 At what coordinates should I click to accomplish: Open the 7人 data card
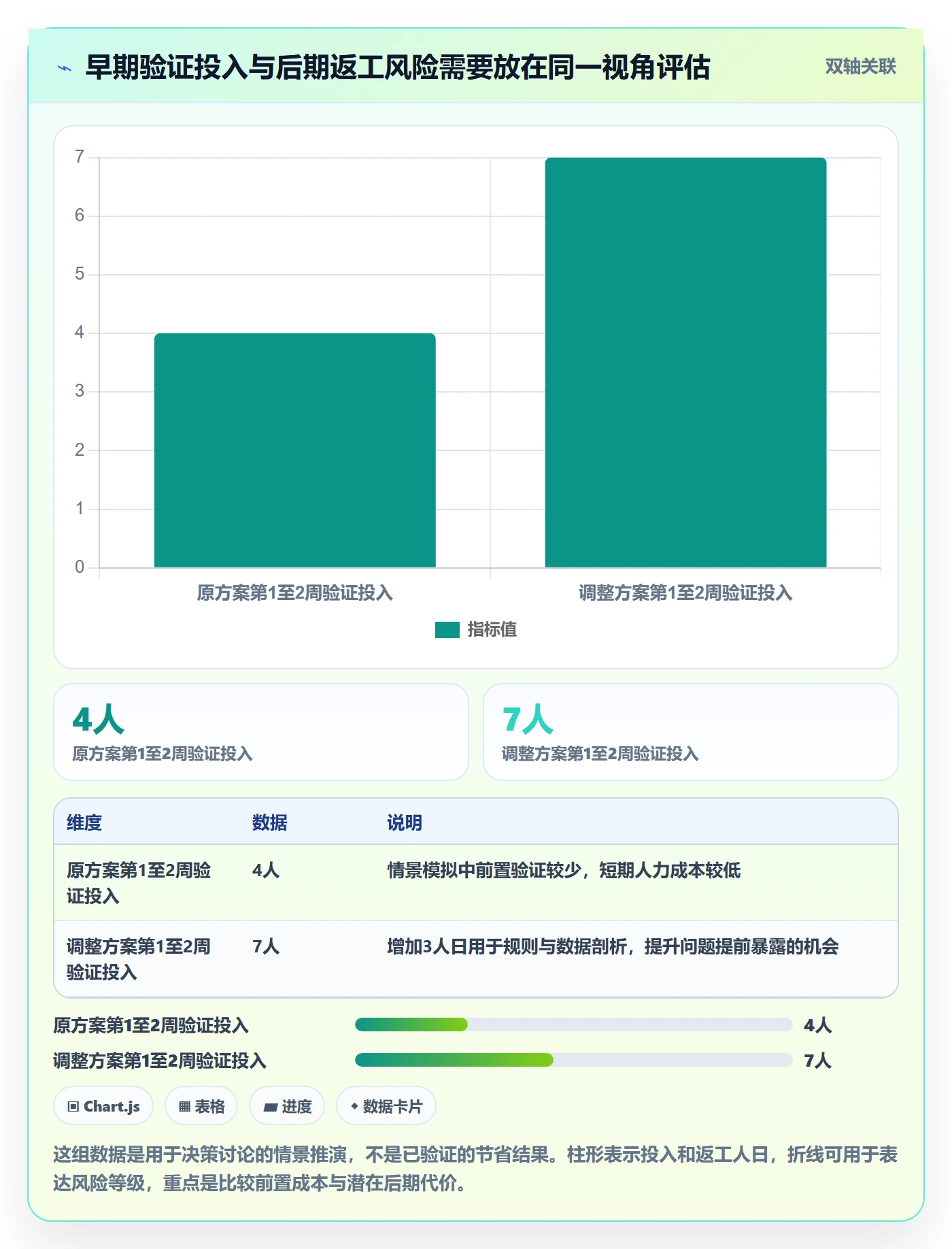tap(691, 732)
